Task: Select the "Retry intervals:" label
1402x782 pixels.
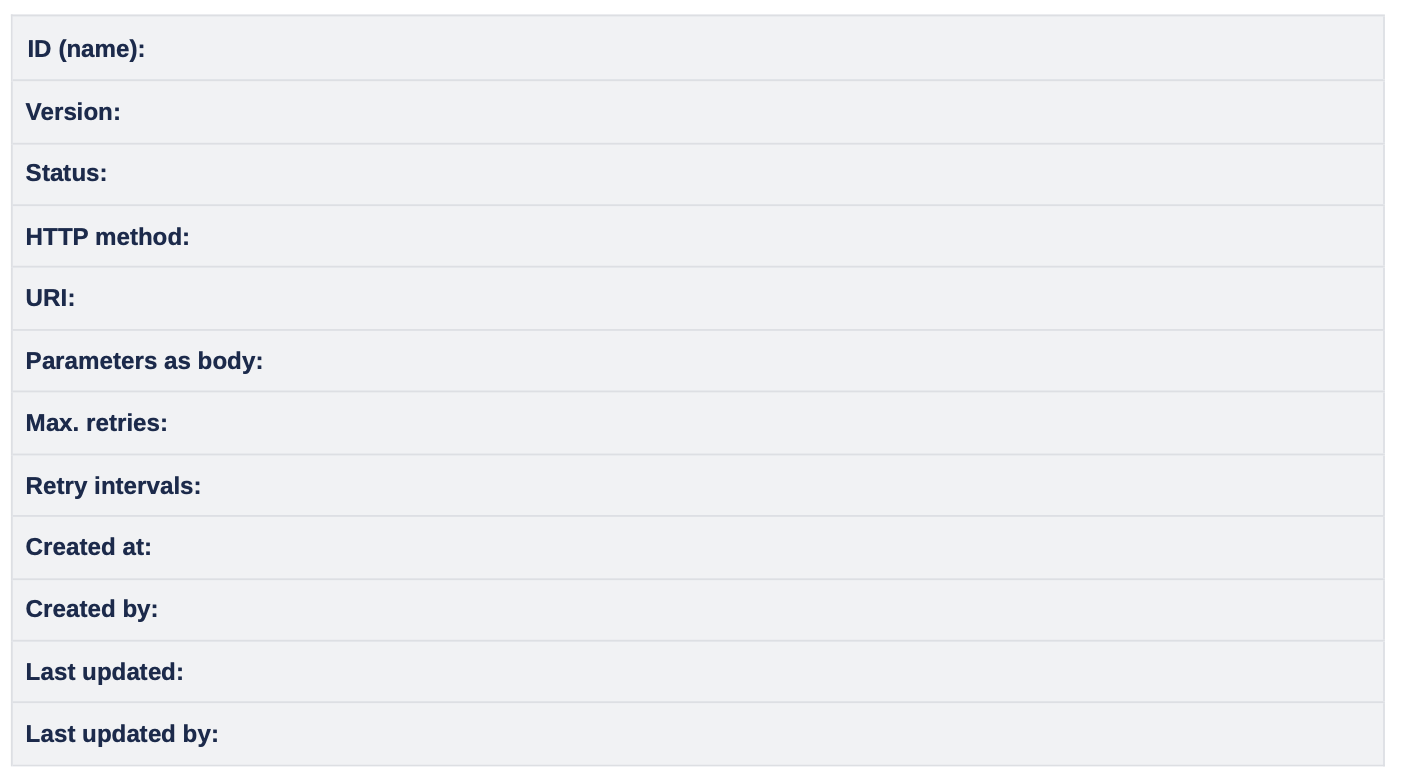Action: click(113, 486)
